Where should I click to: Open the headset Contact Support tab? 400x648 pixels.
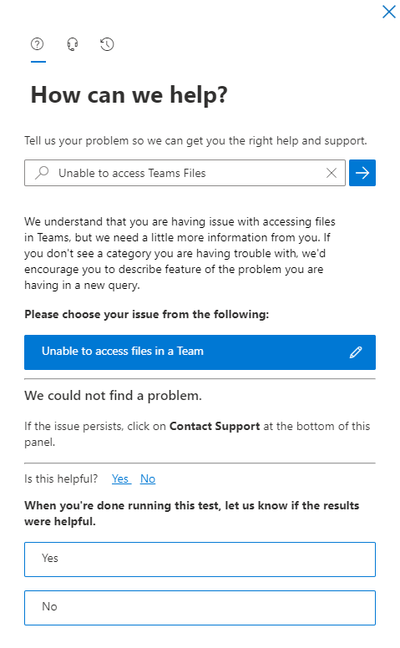[x=72, y=44]
